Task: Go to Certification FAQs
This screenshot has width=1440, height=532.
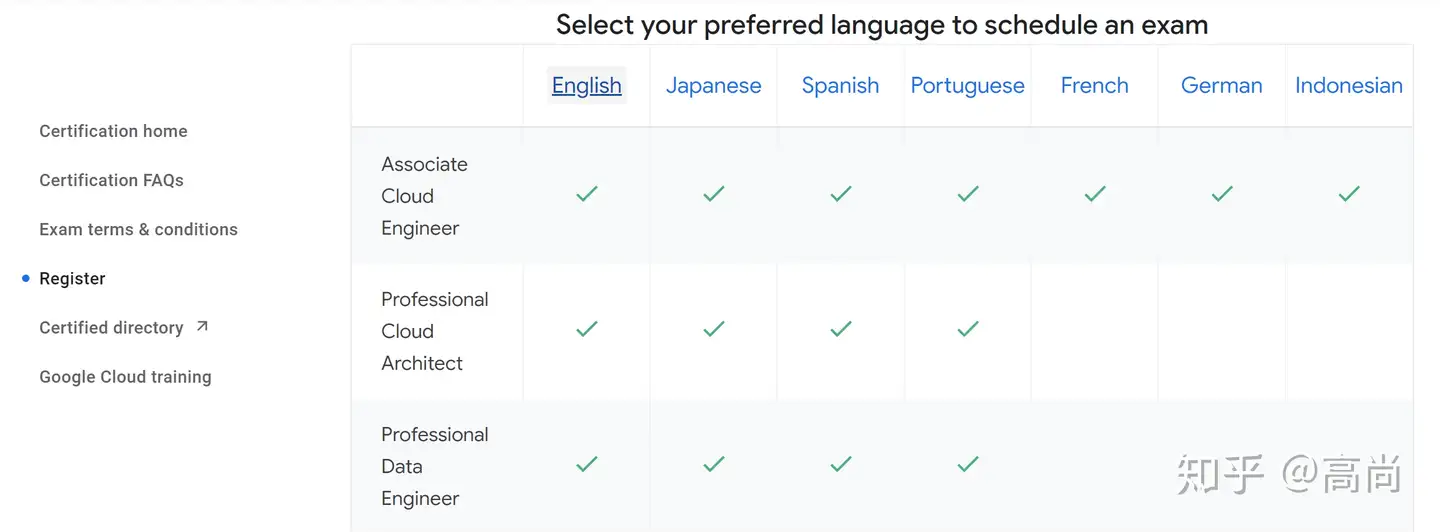Action: click(x=111, y=180)
